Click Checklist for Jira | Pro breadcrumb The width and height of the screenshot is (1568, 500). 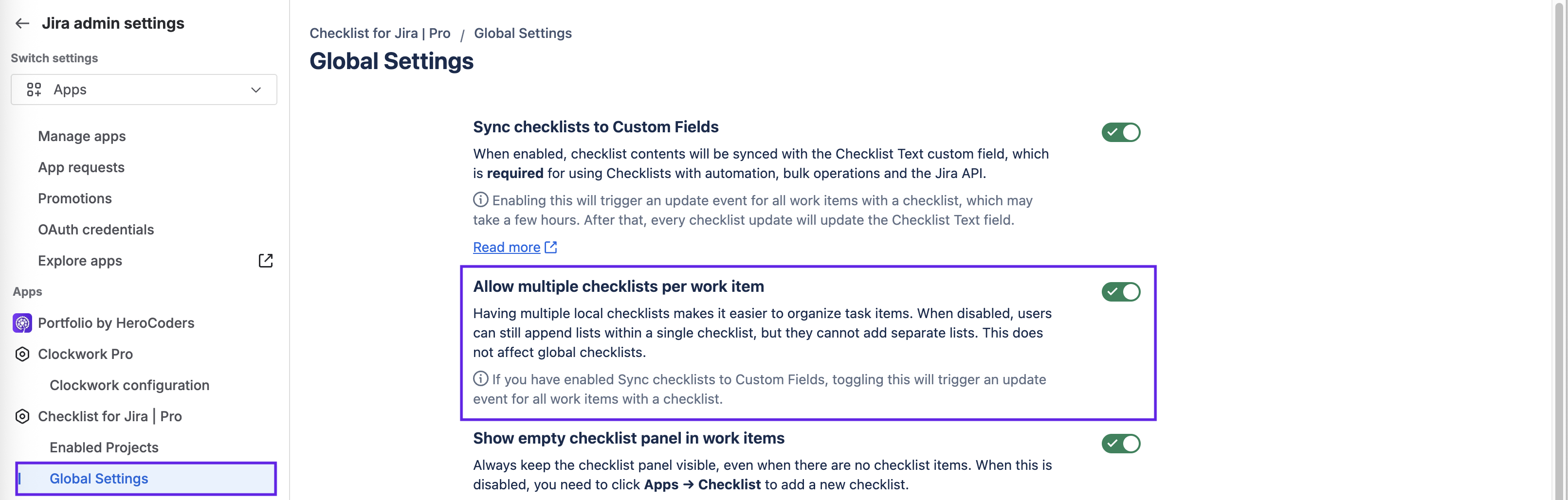(x=380, y=34)
